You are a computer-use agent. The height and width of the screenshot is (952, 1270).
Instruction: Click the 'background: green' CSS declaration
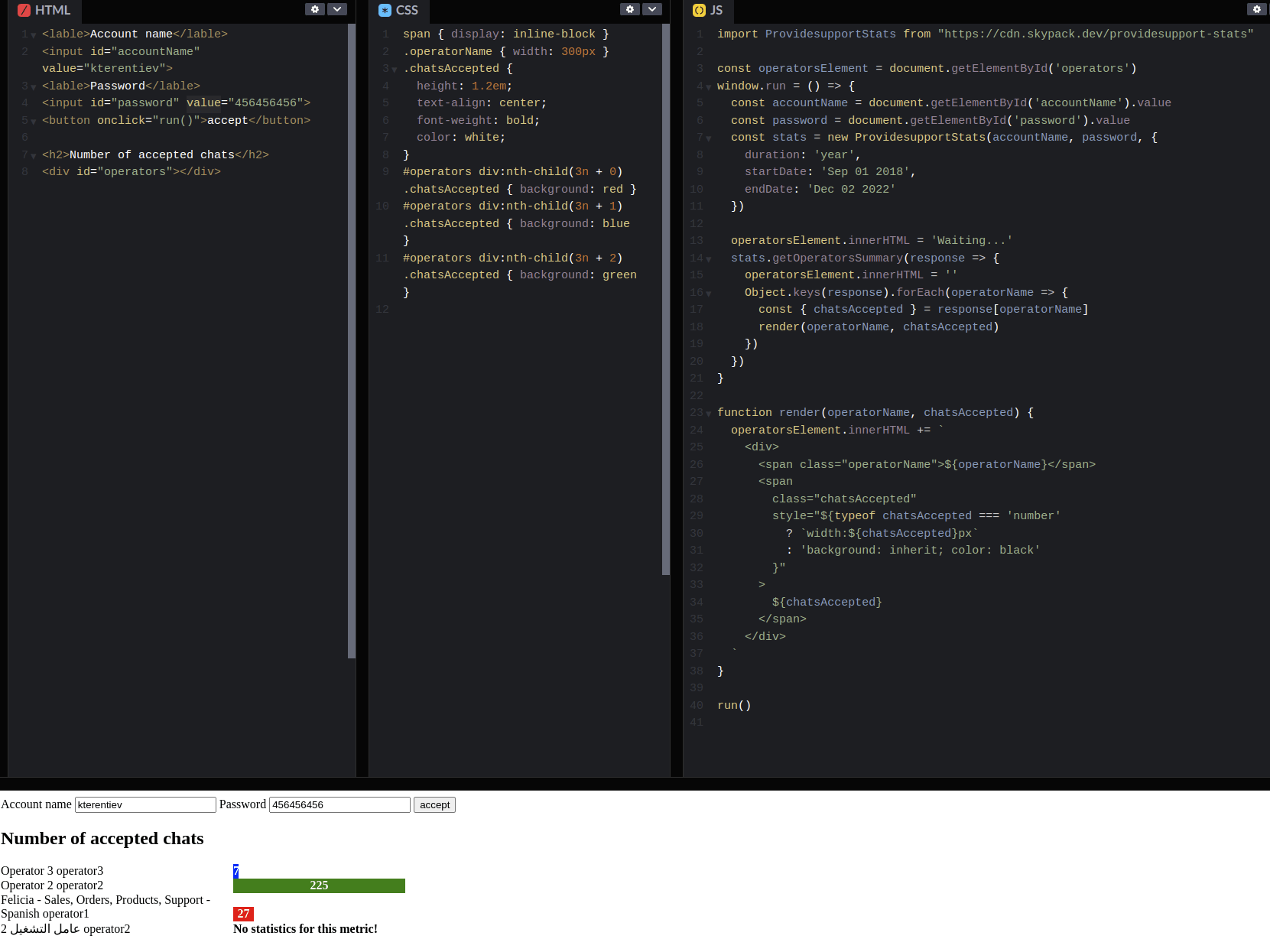578,275
